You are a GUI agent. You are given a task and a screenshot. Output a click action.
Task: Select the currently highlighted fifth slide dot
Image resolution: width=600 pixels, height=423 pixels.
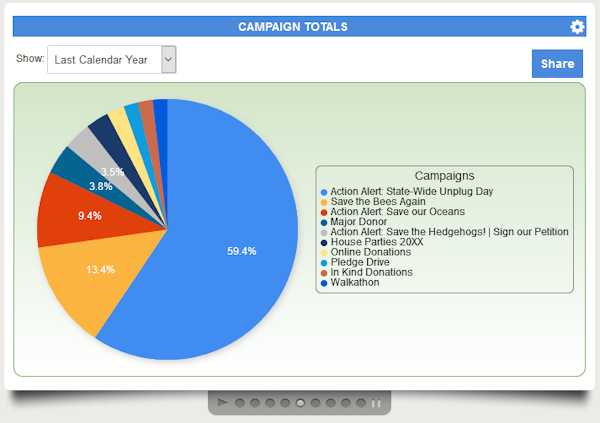[x=301, y=403]
